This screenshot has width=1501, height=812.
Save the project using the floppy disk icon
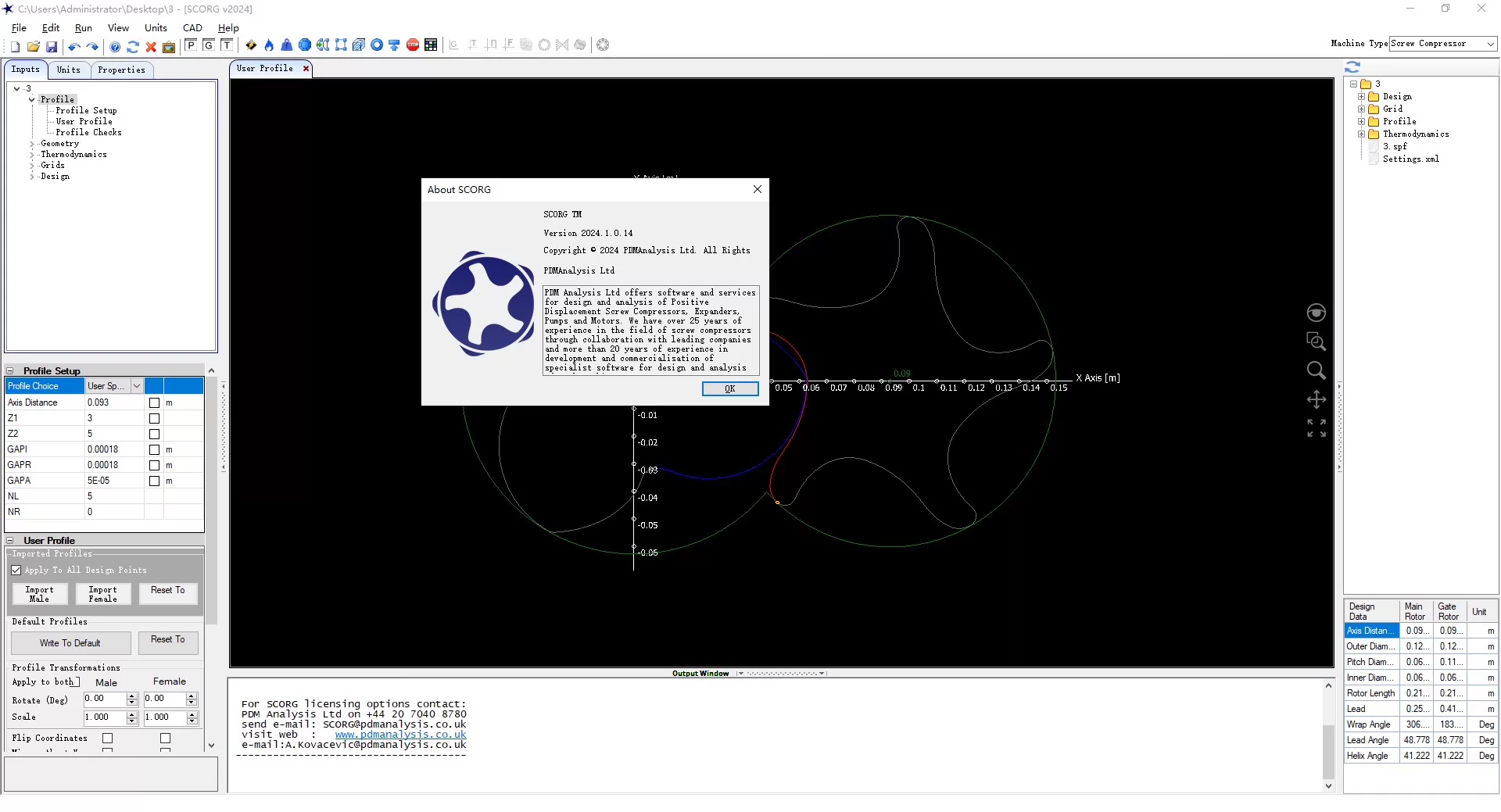[x=52, y=47]
